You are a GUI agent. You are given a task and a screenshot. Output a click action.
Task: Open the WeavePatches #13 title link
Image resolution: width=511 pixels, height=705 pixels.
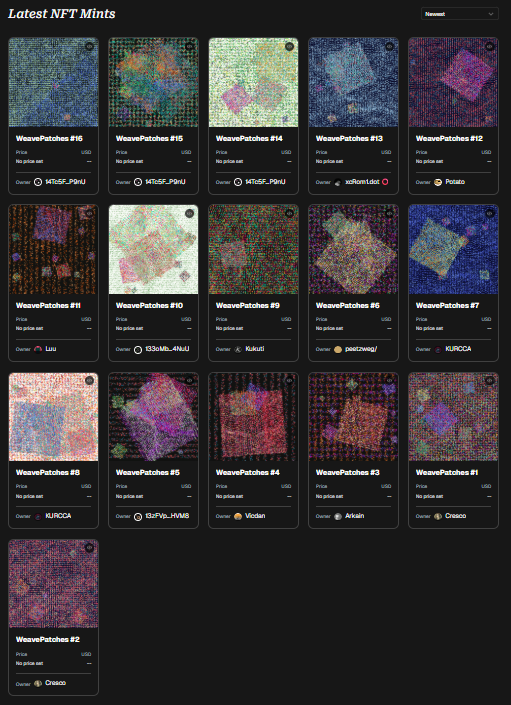point(349,138)
